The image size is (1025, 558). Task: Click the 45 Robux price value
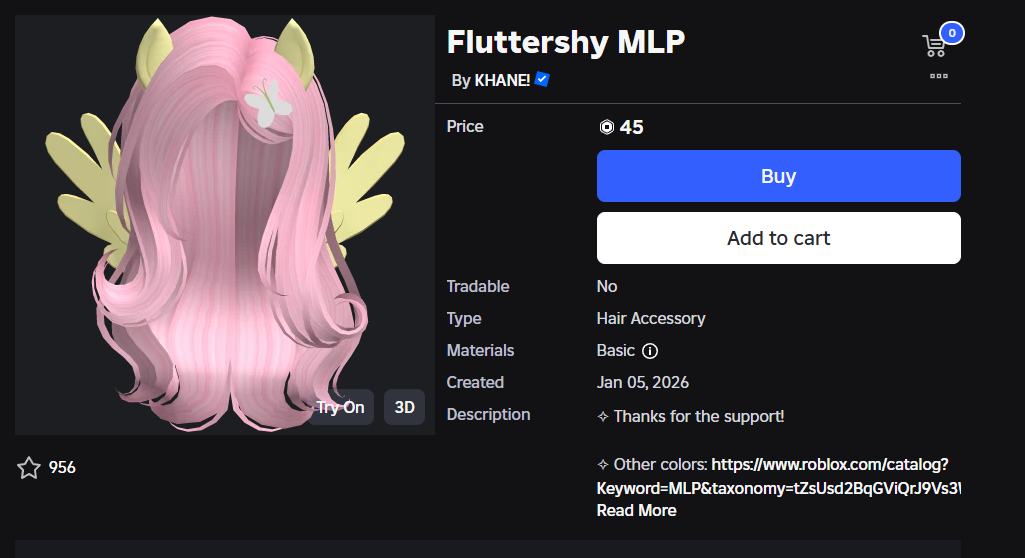point(631,127)
